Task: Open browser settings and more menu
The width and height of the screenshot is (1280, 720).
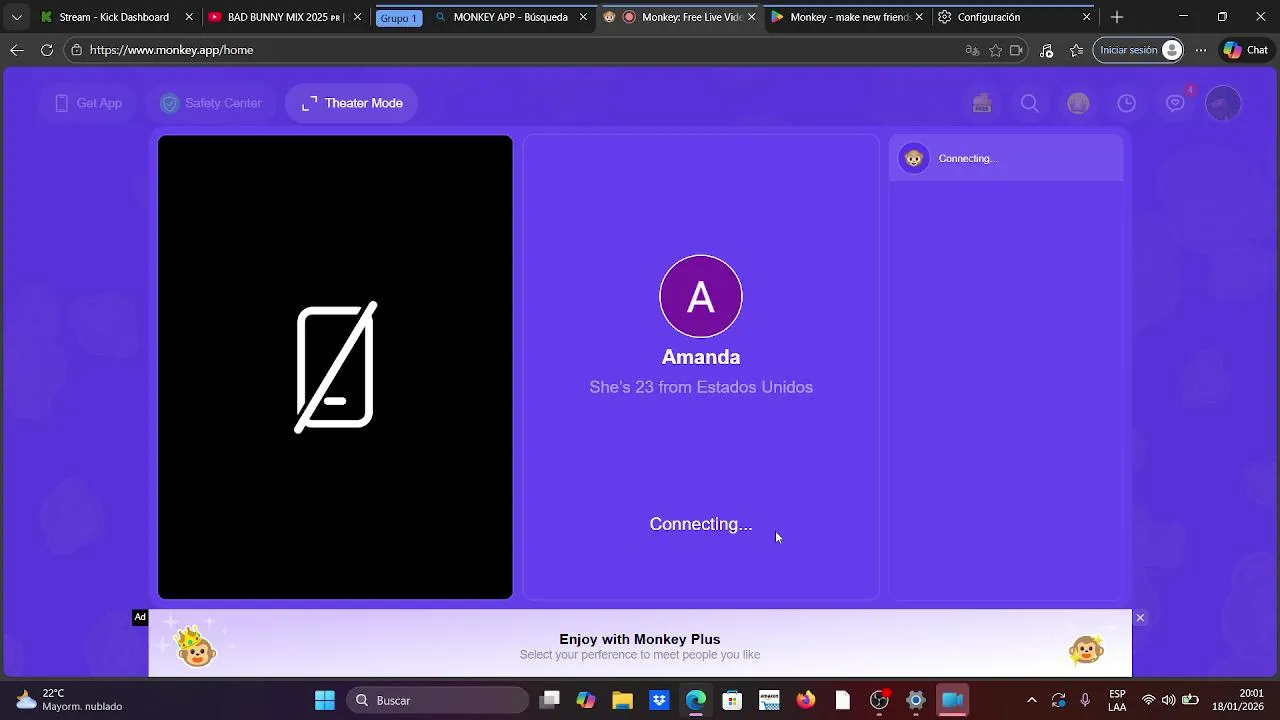Action: coord(1201,50)
